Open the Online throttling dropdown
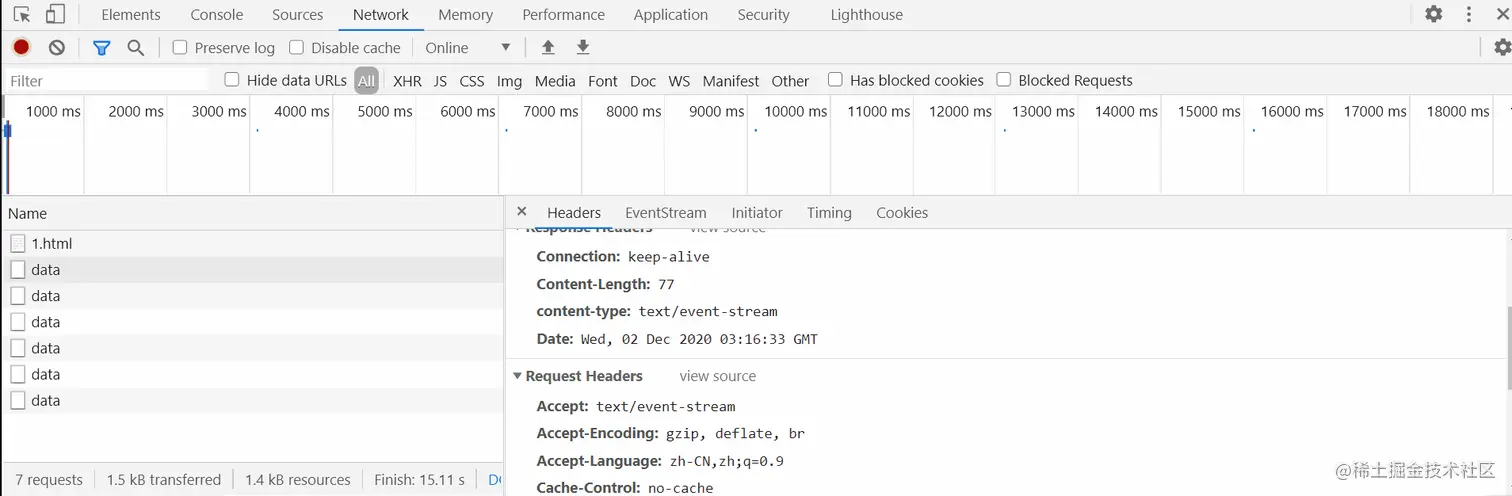Image resolution: width=1512 pixels, height=496 pixels. [467, 47]
